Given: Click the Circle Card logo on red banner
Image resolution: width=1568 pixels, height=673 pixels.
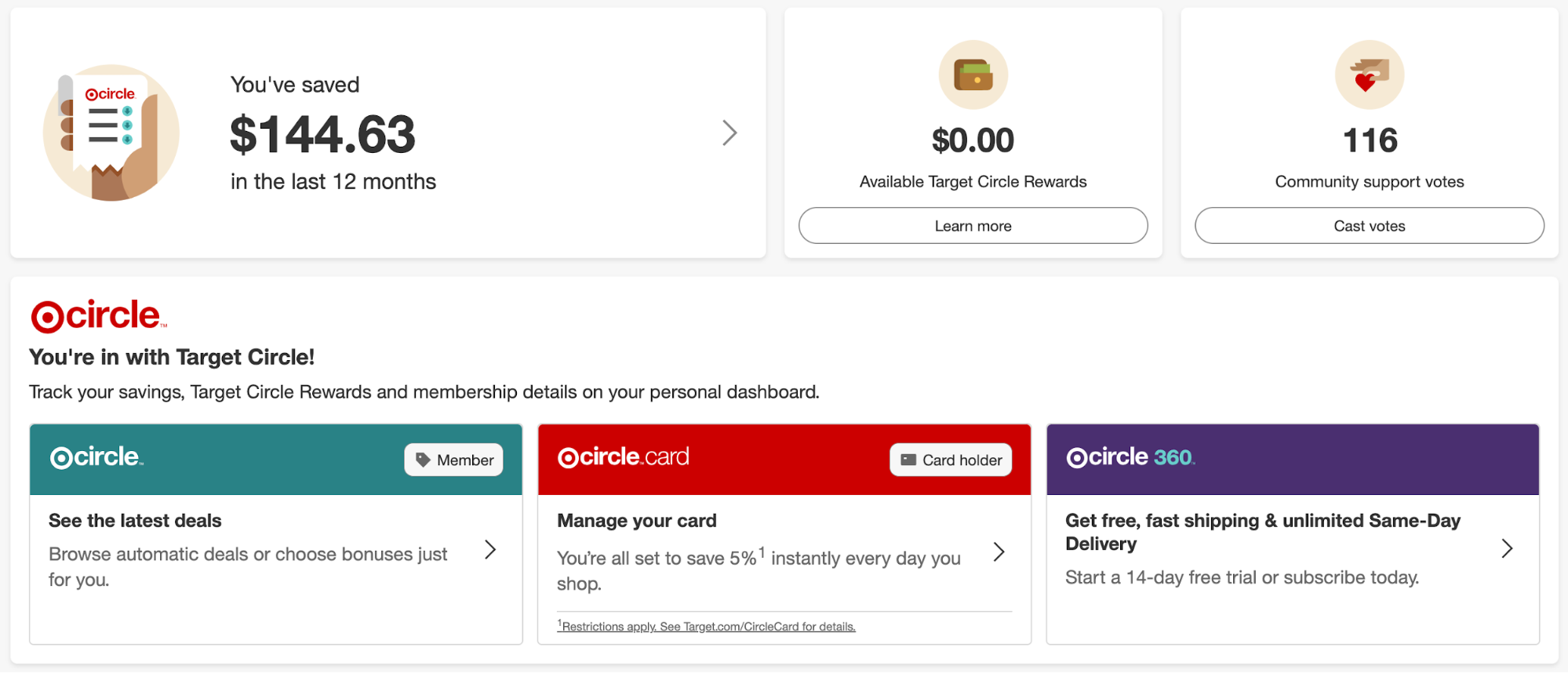Looking at the screenshot, I should (x=623, y=457).
